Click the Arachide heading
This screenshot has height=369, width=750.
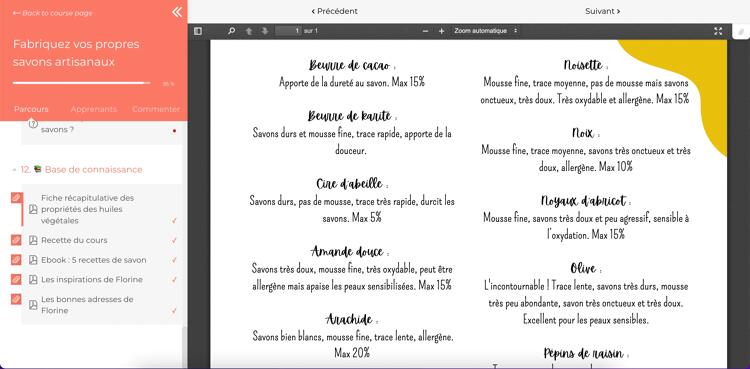[352, 319]
